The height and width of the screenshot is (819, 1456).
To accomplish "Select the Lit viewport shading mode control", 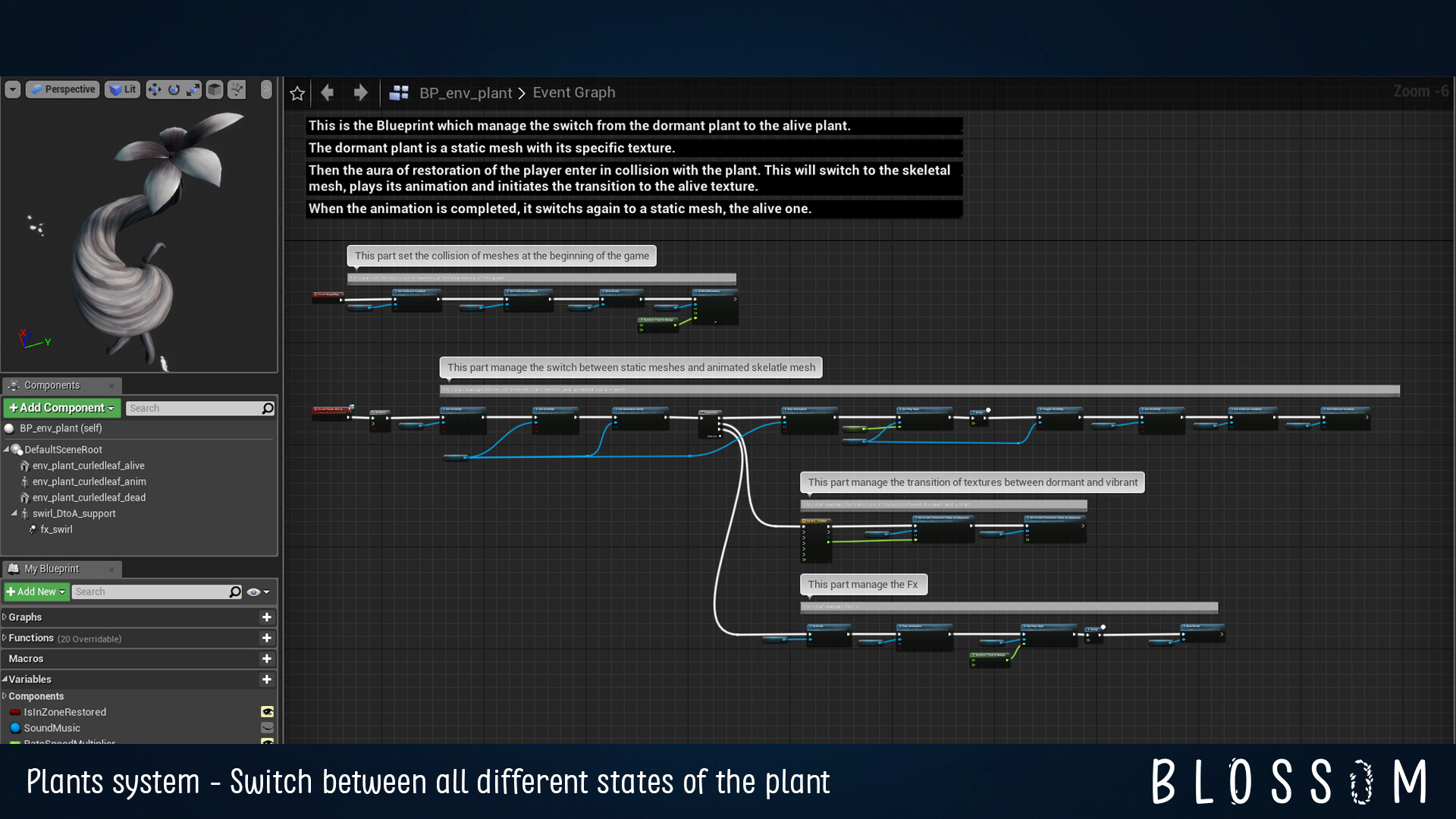I will (121, 89).
